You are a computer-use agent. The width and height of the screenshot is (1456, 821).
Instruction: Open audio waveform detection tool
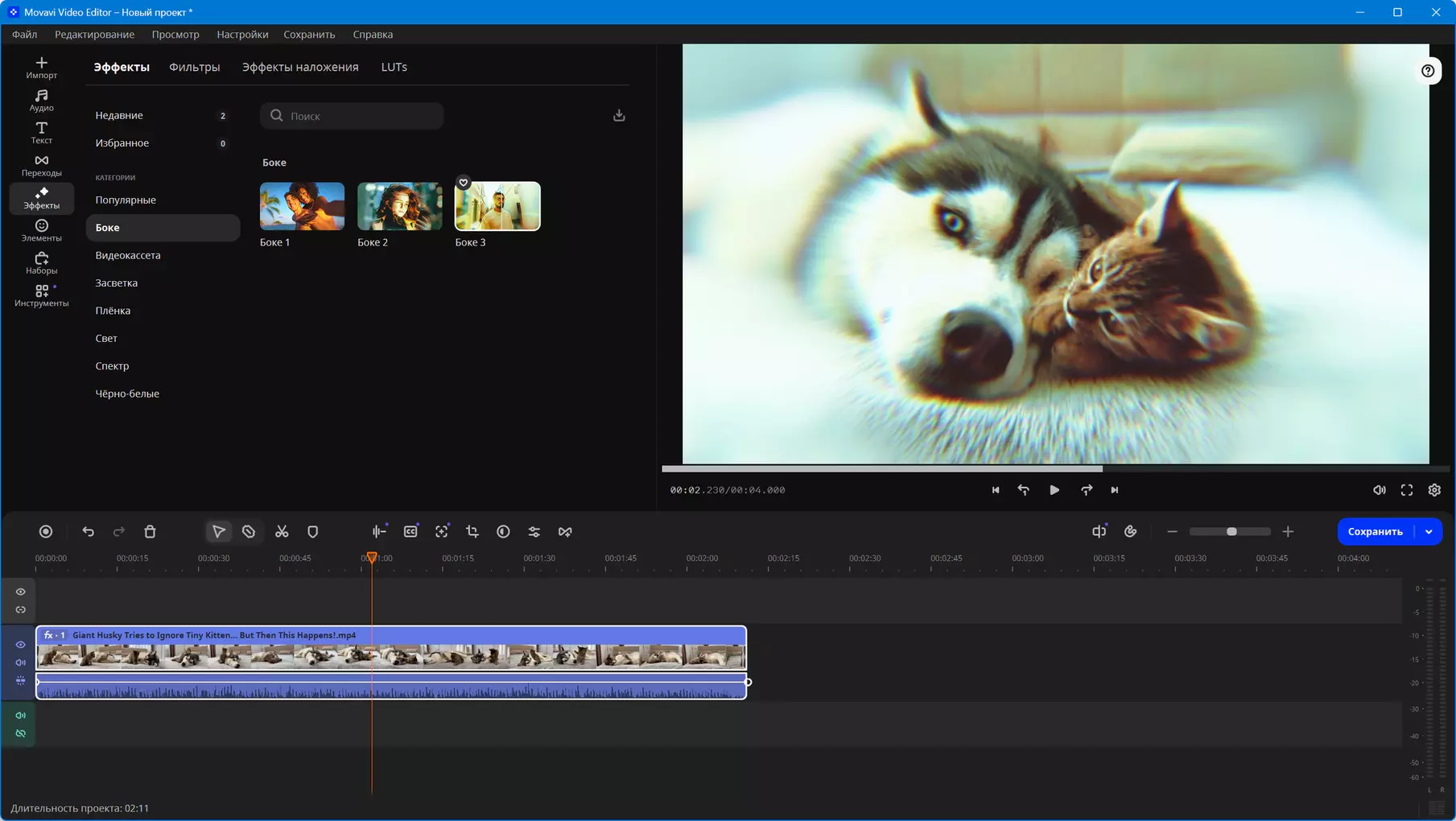click(379, 531)
